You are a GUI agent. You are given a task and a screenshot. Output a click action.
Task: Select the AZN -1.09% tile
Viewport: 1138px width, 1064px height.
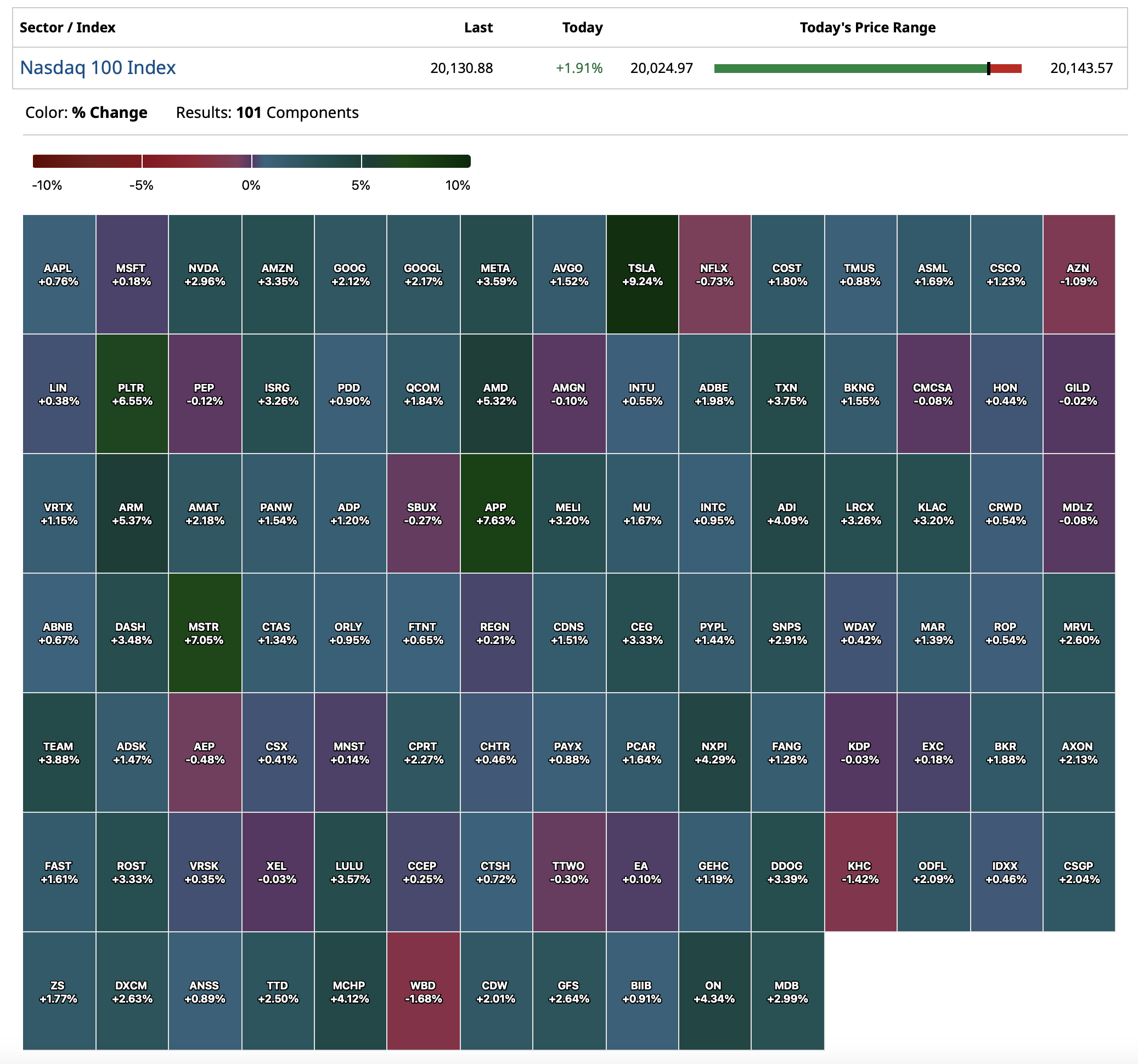[x=1079, y=275]
